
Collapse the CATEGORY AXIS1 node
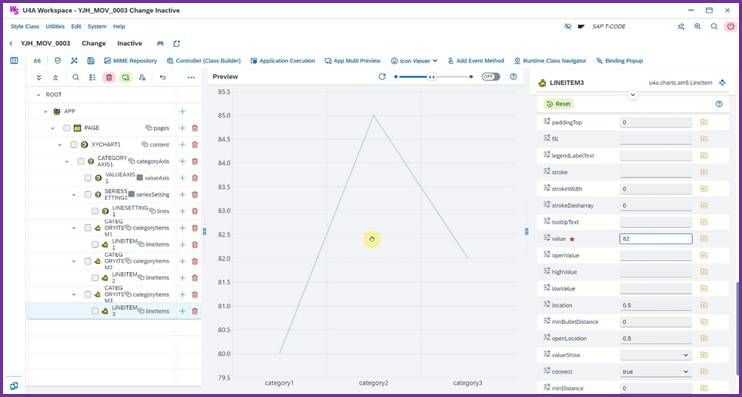67,161
